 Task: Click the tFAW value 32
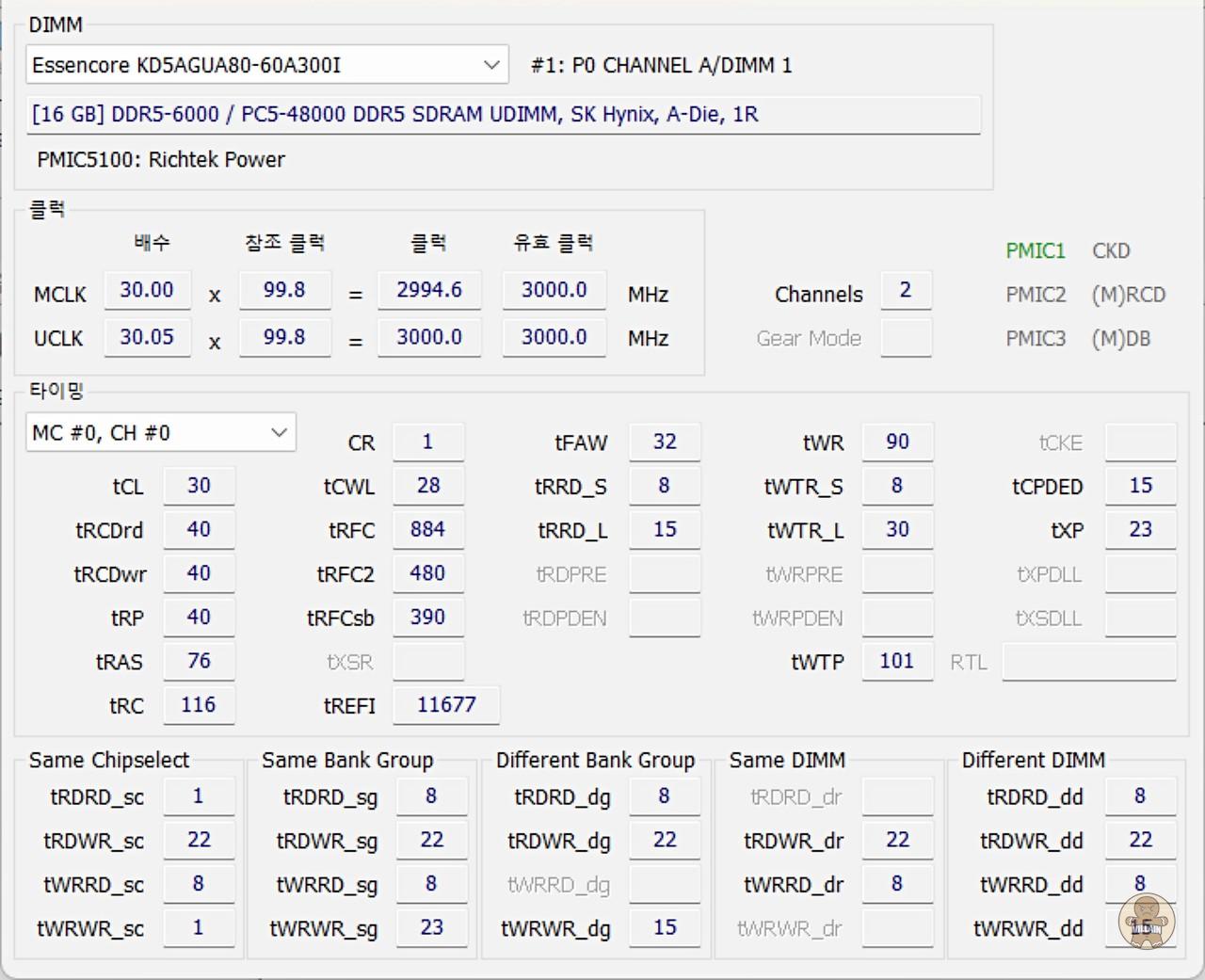pos(665,442)
